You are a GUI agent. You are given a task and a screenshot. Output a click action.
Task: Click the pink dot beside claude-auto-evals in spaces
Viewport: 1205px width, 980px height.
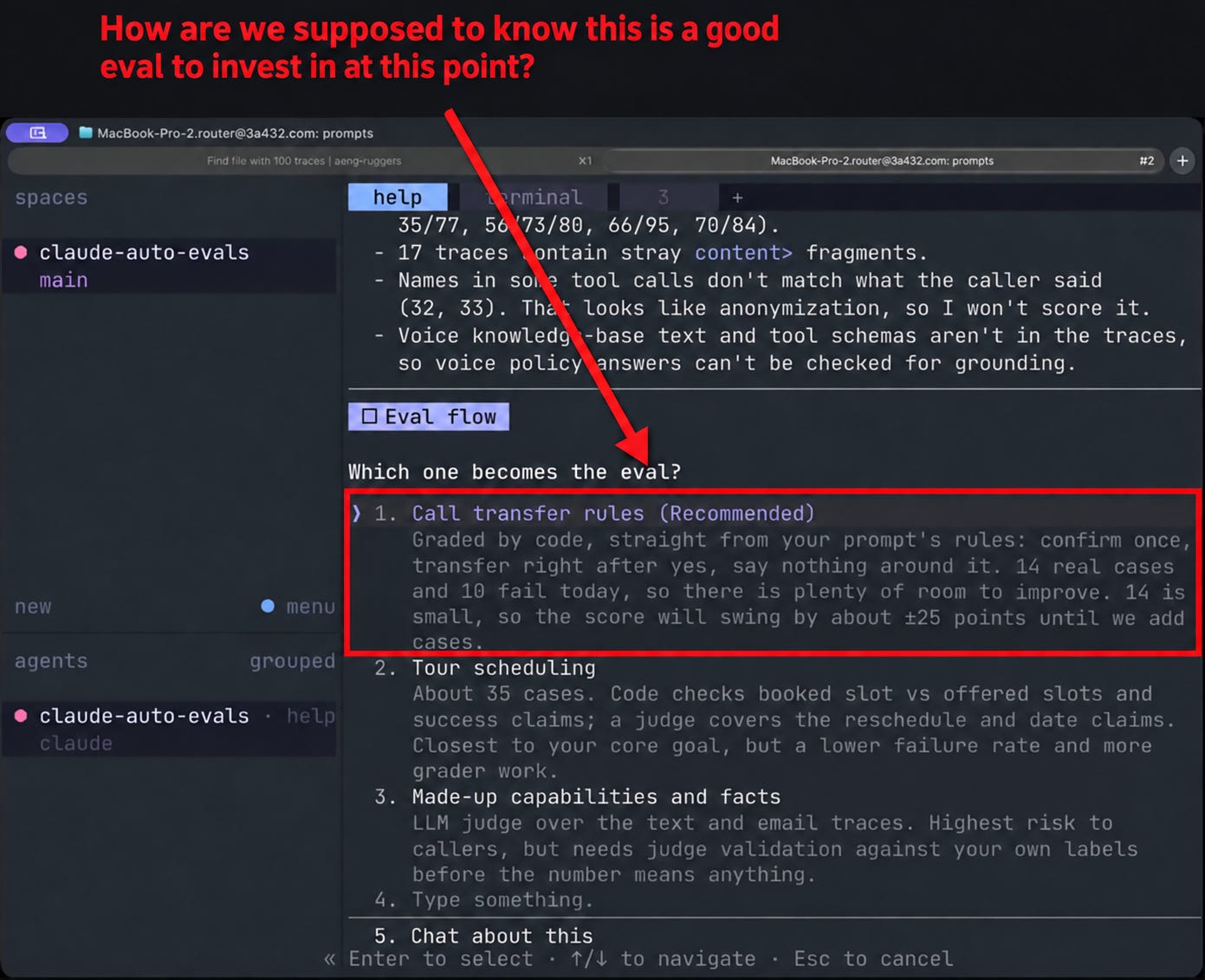click(x=21, y=252)
